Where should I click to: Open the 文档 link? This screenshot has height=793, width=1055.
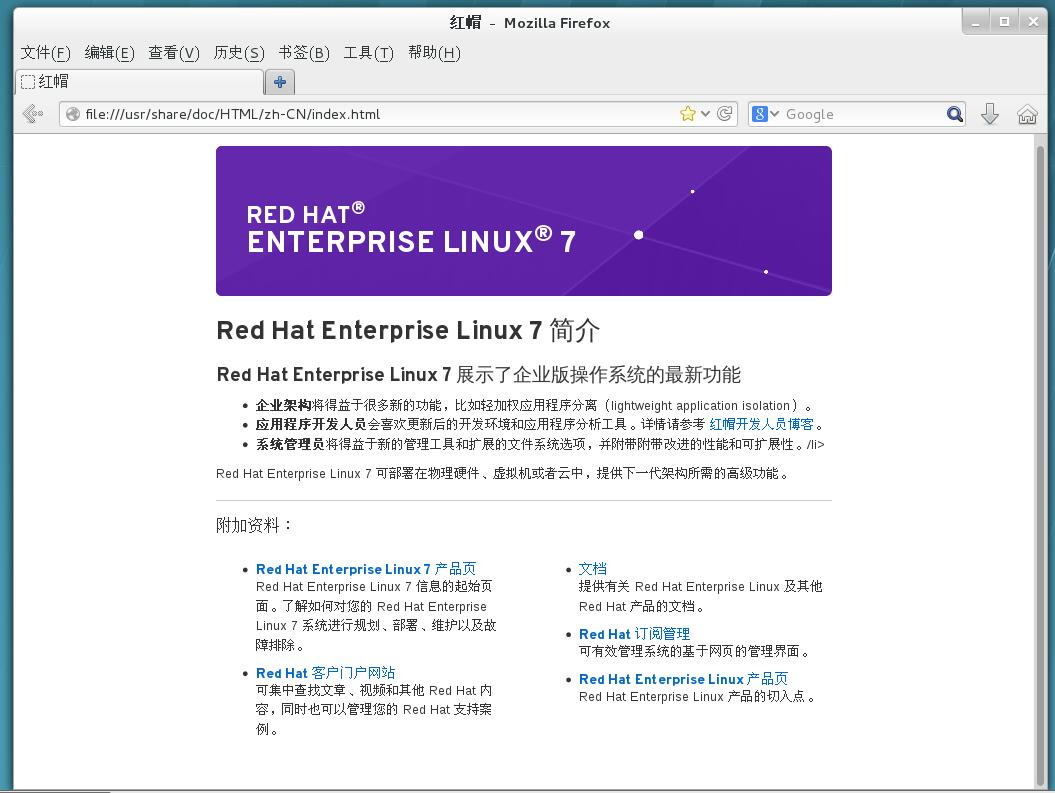coord(592,569)
